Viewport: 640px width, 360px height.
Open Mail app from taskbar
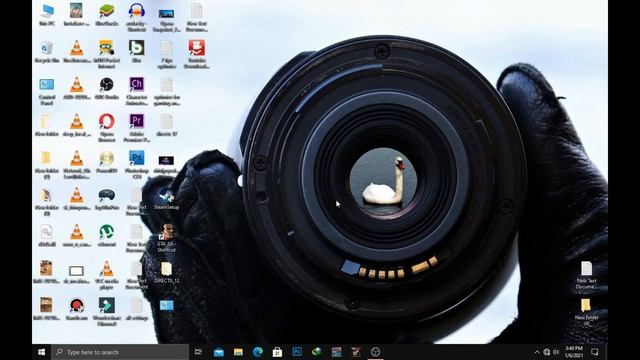(x=219, y=352)
